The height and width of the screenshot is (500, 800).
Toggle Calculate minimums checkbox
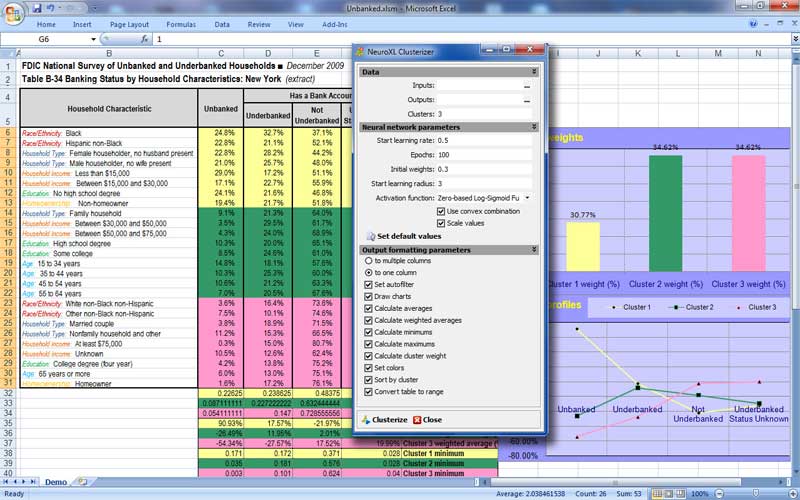pyautogui.click(x=368, y=332)
